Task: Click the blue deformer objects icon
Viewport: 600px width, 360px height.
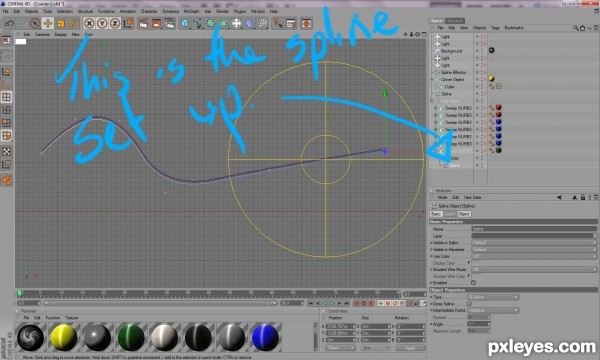Action: click(249, 24)
